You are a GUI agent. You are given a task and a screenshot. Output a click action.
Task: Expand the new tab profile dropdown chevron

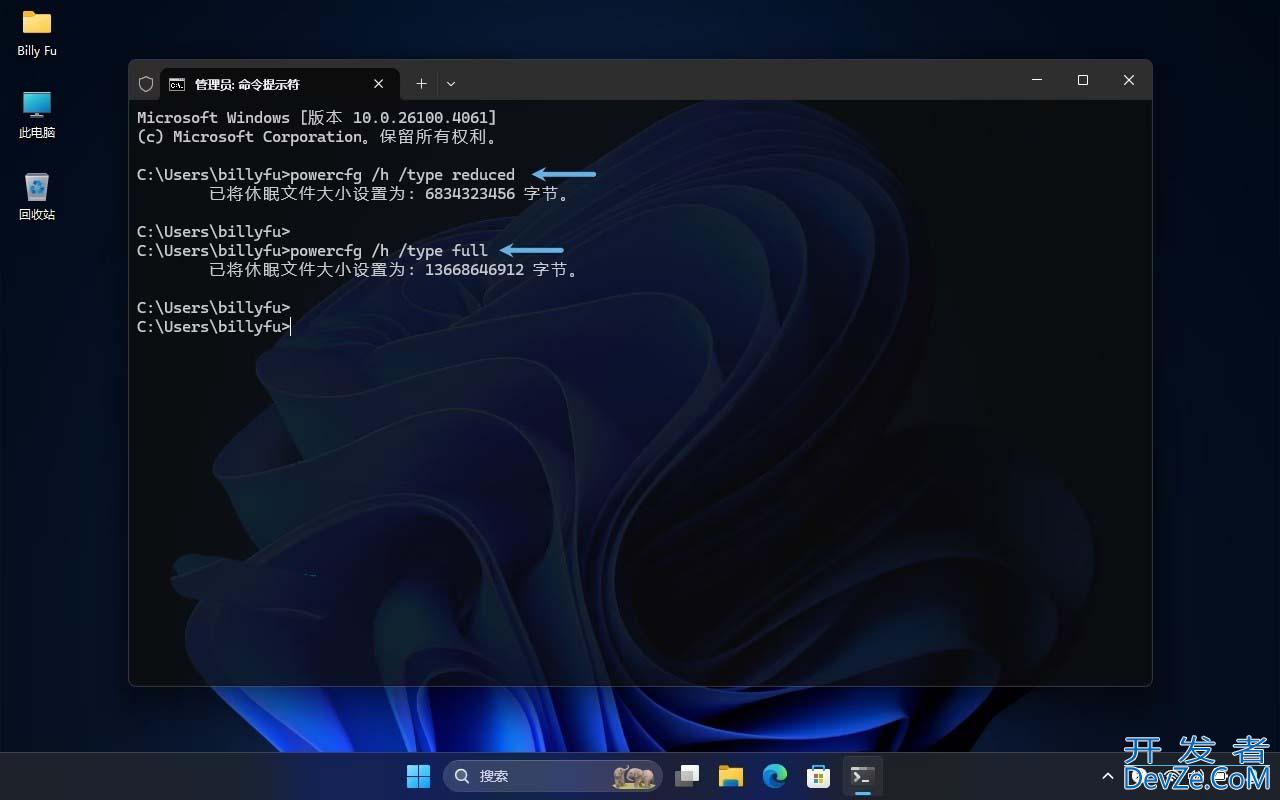451,84
